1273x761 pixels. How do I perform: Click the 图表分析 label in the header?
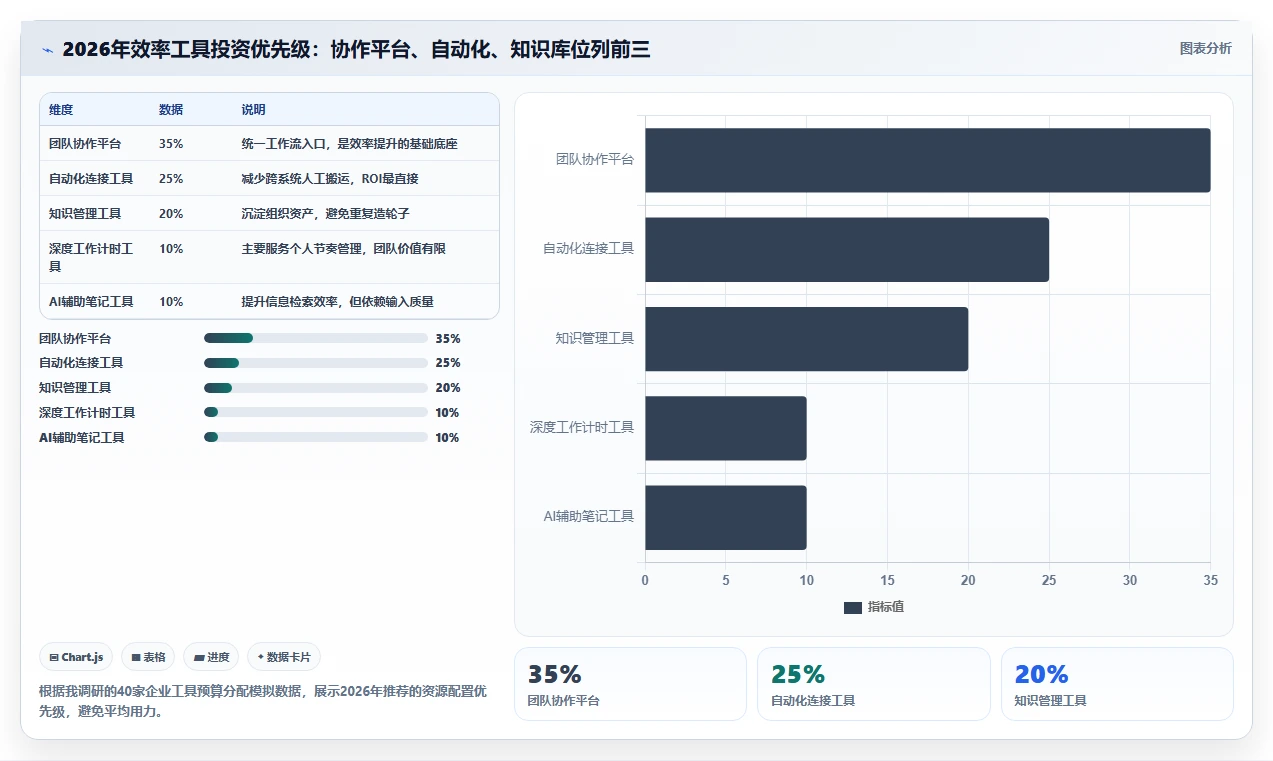click(x=1205, y=48)
